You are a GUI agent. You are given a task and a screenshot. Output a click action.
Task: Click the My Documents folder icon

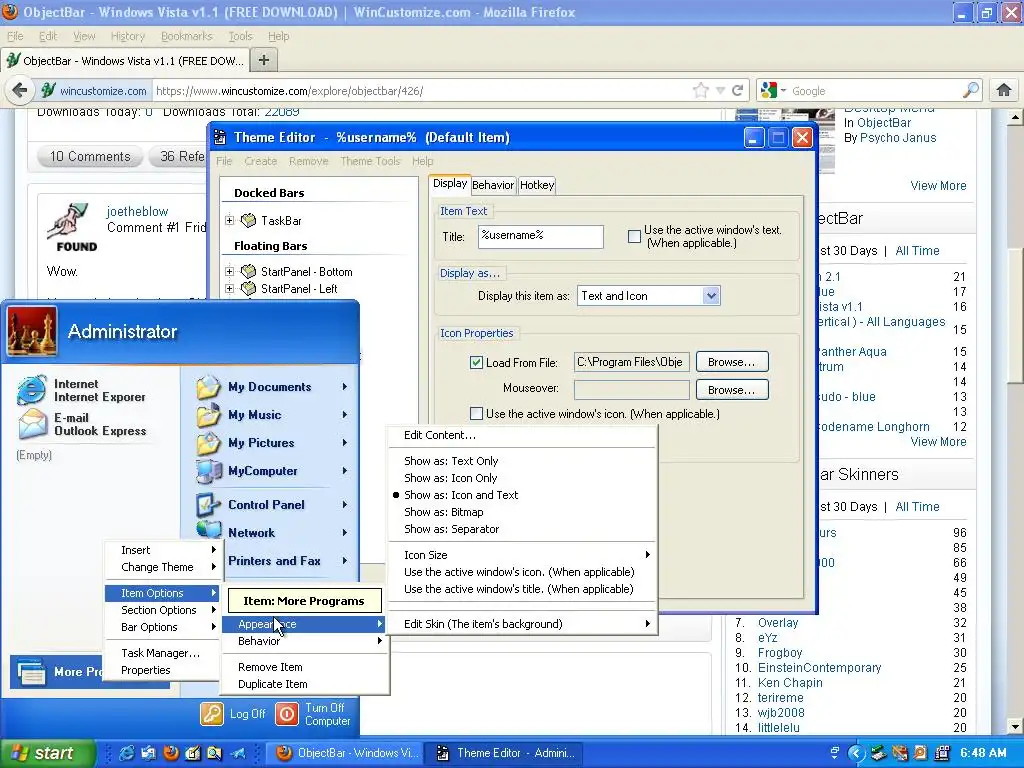(x=208, y=387)
